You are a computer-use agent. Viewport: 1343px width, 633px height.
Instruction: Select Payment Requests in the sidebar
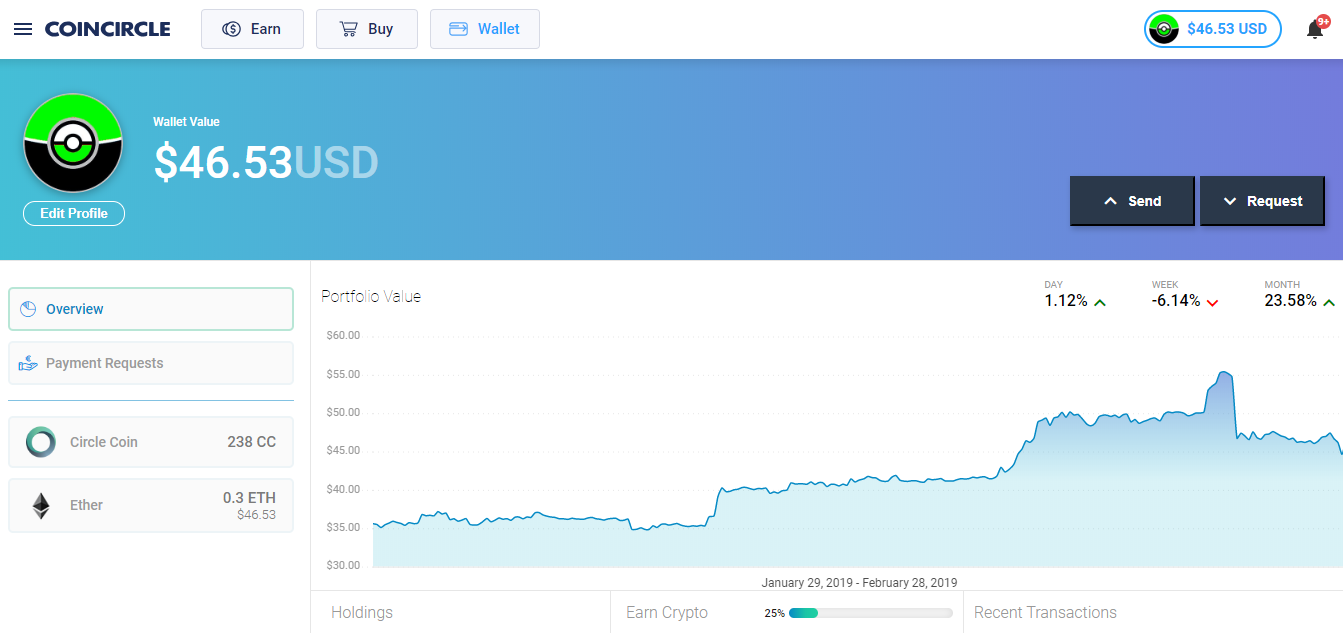pyautogui.click(x=151, y=363)
